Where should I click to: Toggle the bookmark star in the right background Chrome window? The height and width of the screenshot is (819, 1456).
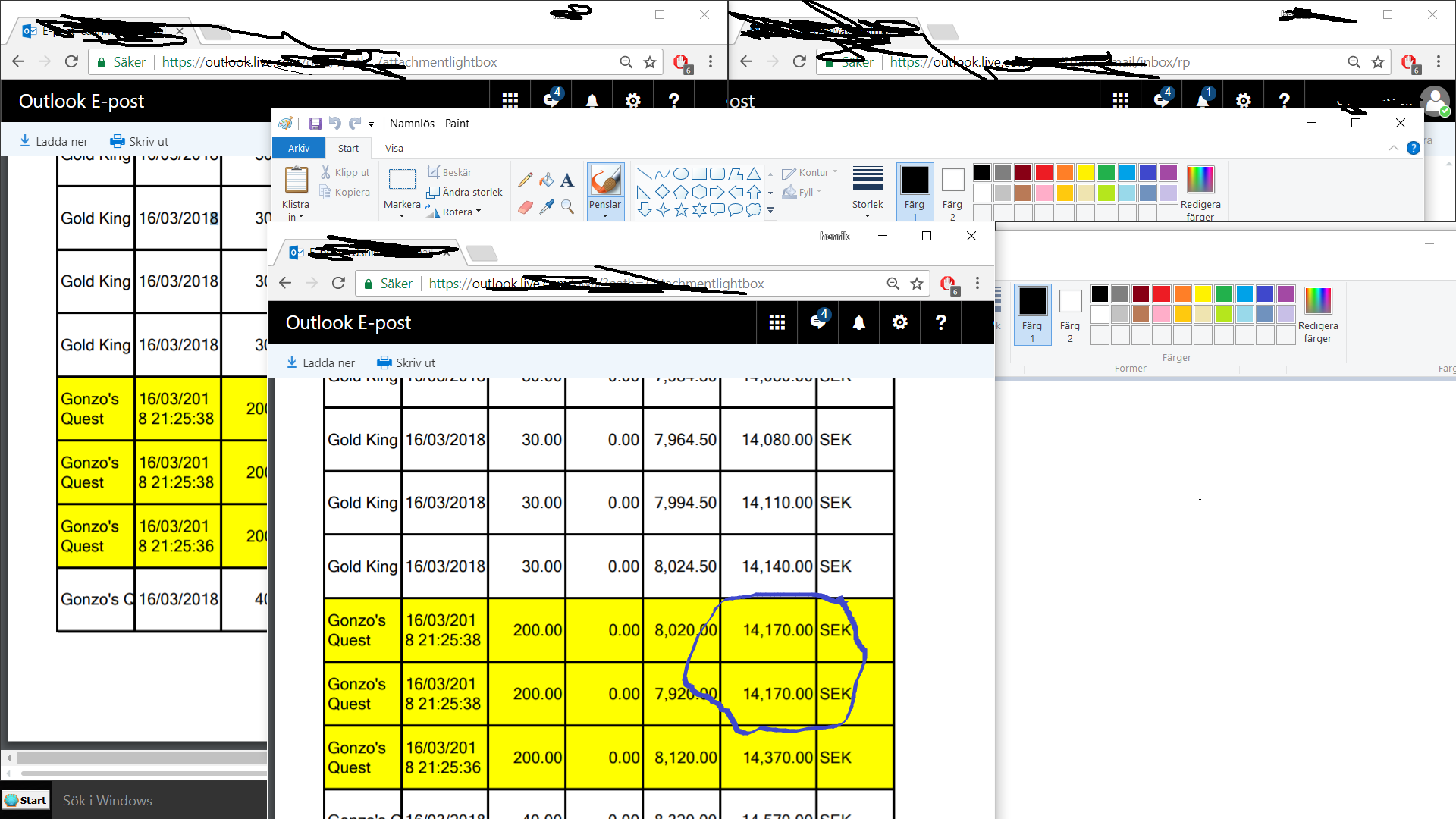click(x=1378, y=62)
